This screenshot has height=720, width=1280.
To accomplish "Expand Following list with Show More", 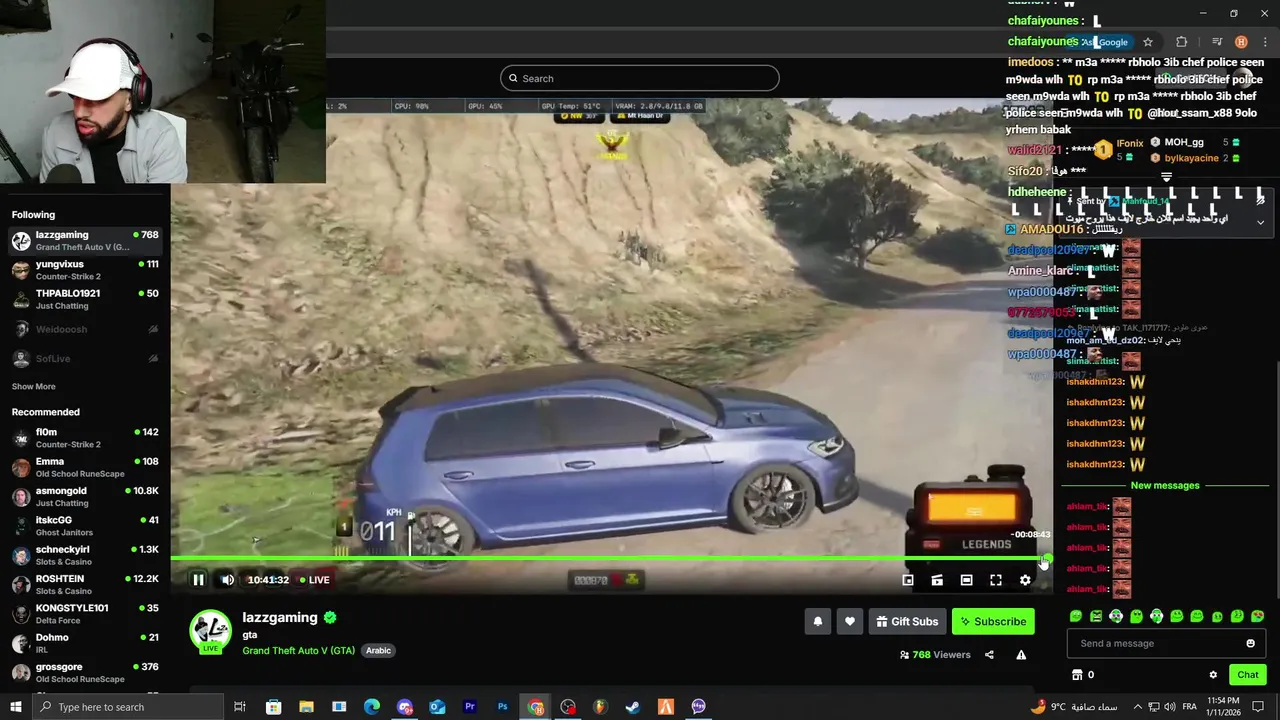I will [33, 387].
